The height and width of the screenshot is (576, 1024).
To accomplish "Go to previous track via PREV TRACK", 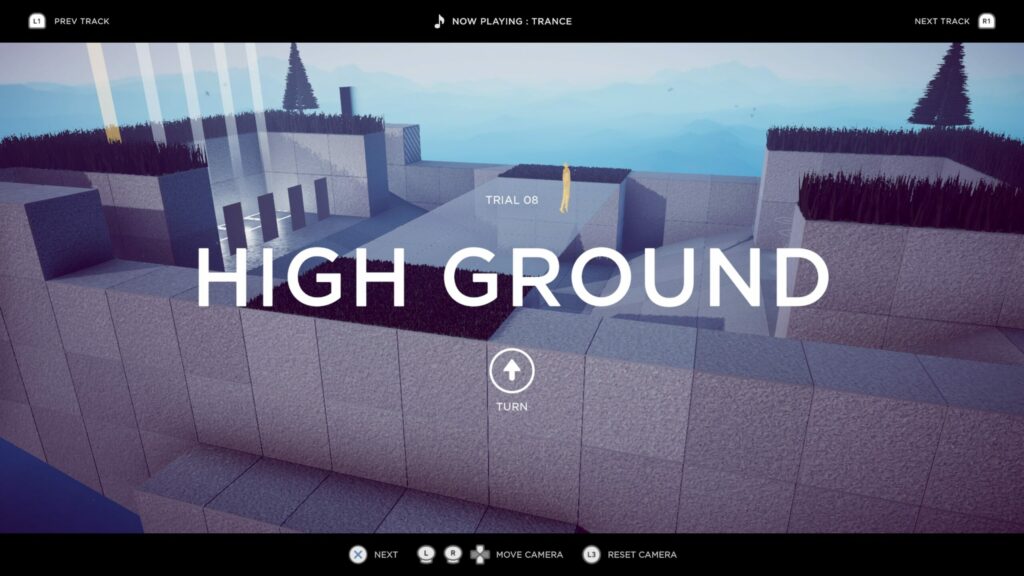I will click(x=82, y=21).
